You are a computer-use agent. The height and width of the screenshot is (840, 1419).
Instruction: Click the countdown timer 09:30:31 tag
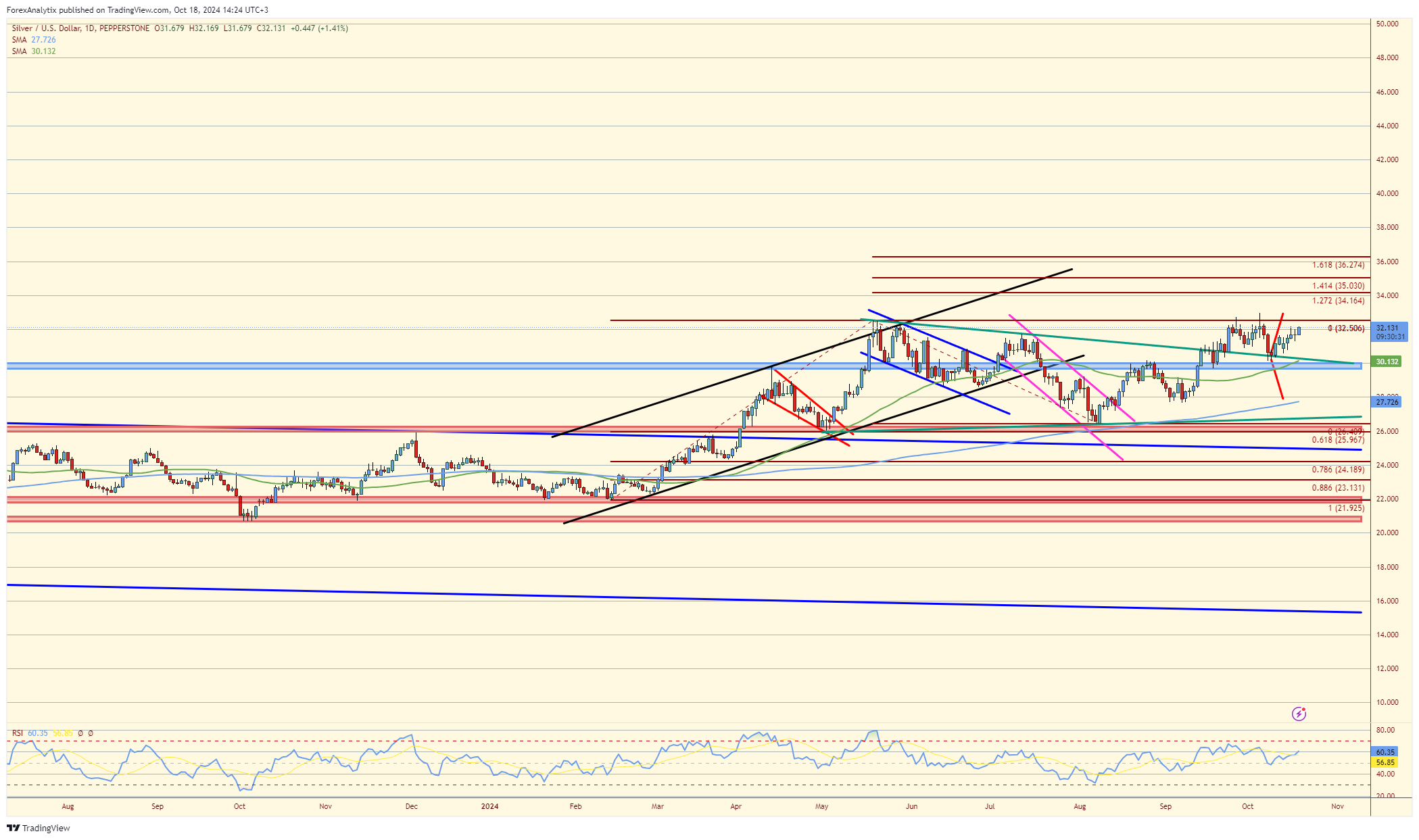click(1390, 337)
